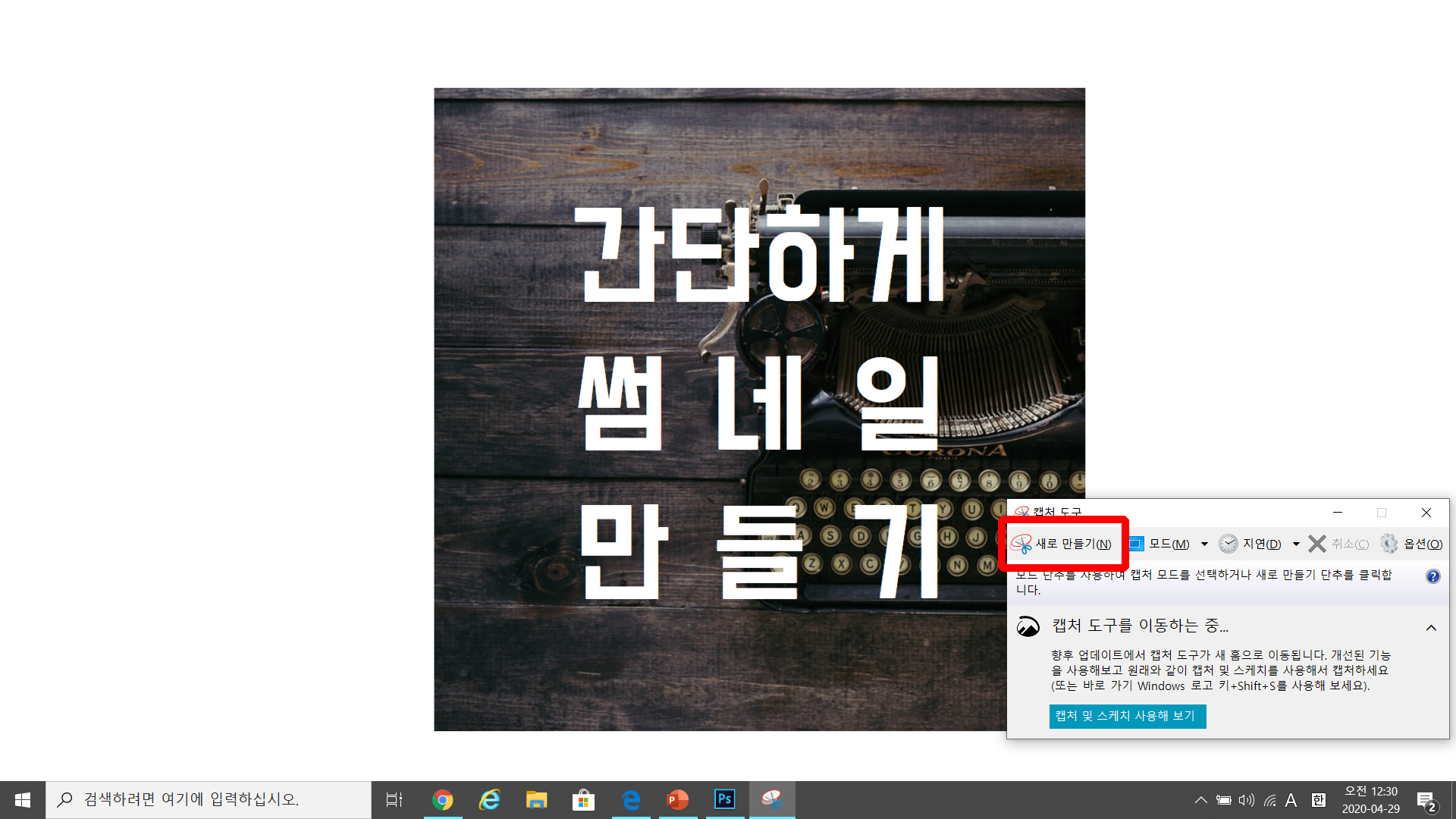Open the Windows Start menu
This screenshot has width=1456, height=819.
[x=22, y=799]
